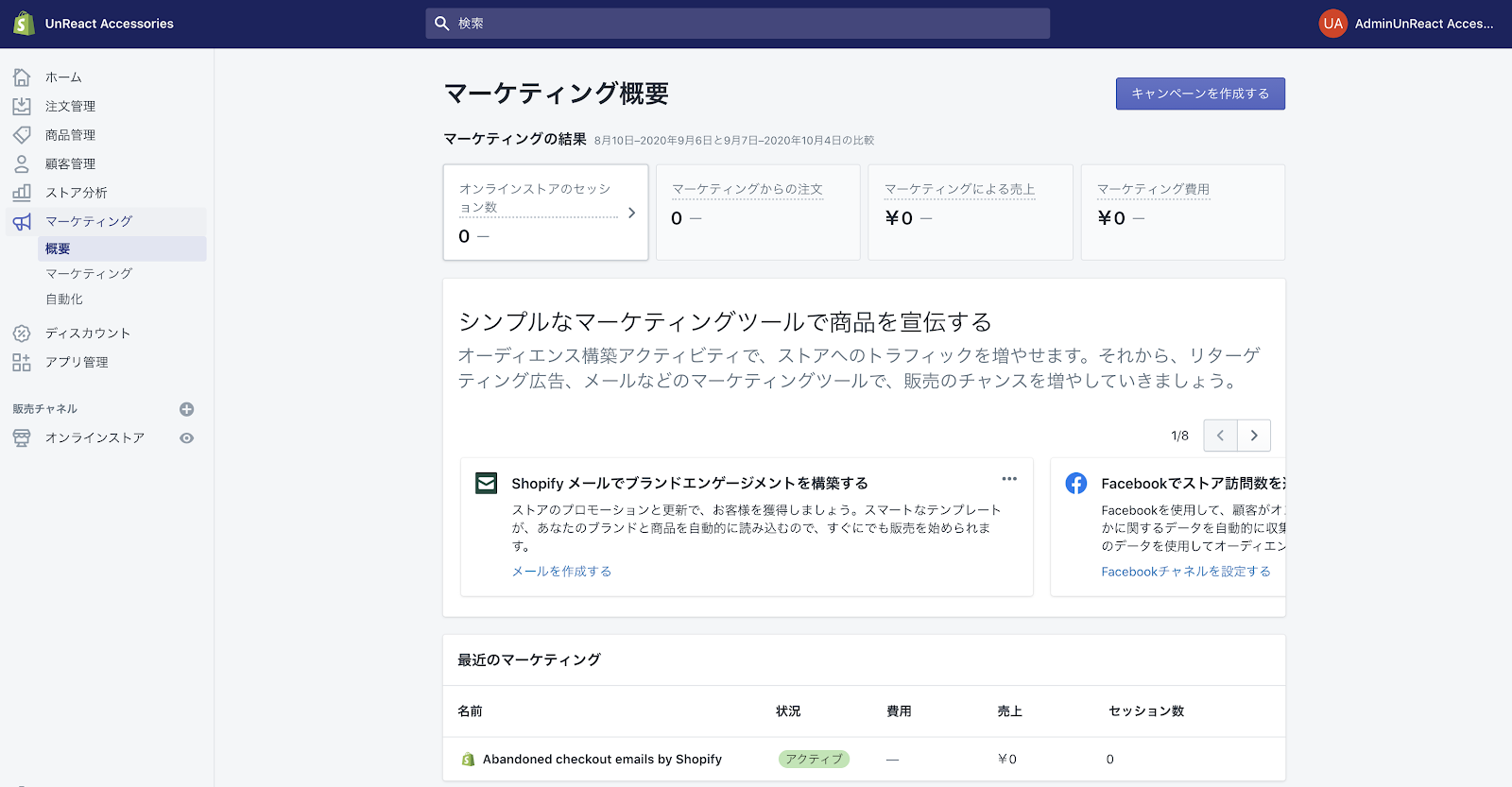Image resolution: width=1512 pixels, height=787 pixels.
Task: Click キャンペーンを作成する button
Action: 1200,94
